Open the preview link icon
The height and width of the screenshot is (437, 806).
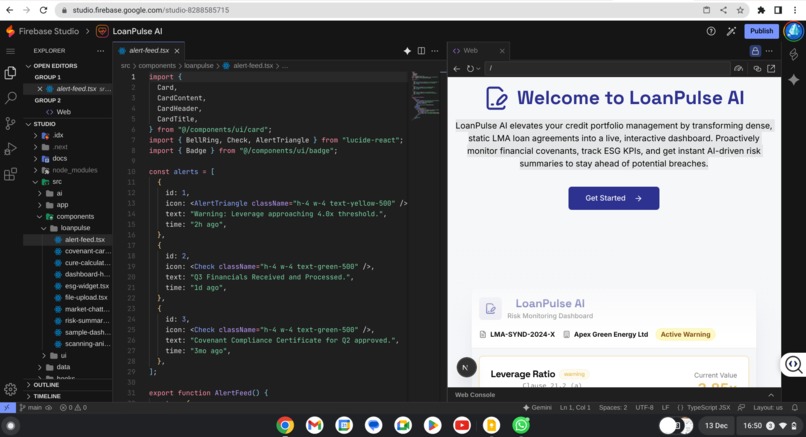[x=757, y=68]
